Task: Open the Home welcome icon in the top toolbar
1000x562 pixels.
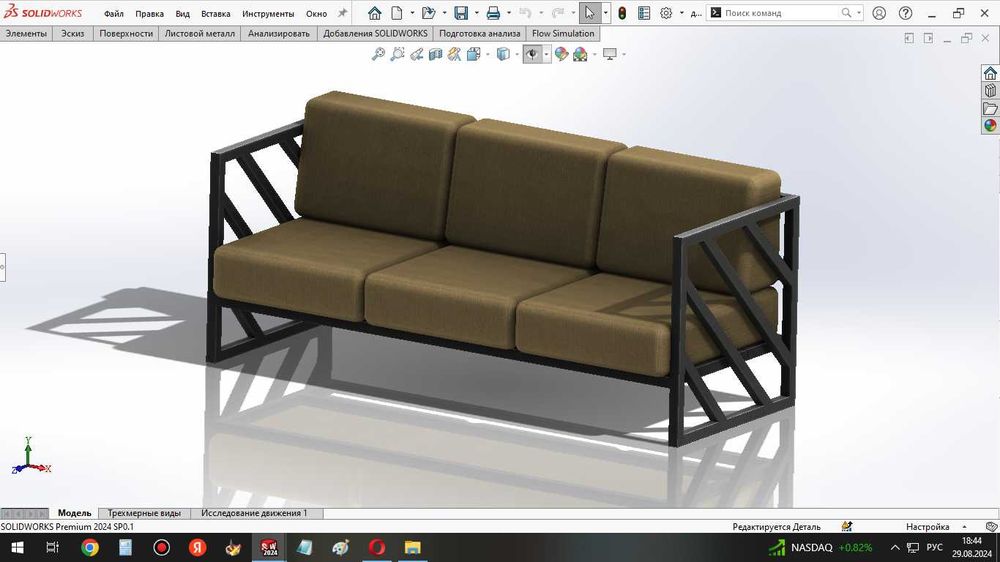Action: click(x=374, y=13)
